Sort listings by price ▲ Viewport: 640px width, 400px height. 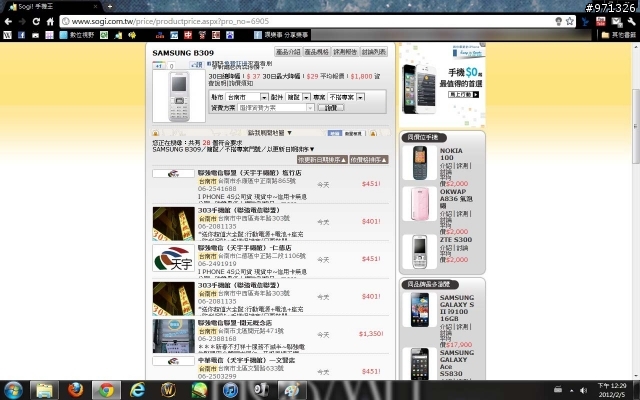[369, 160]
